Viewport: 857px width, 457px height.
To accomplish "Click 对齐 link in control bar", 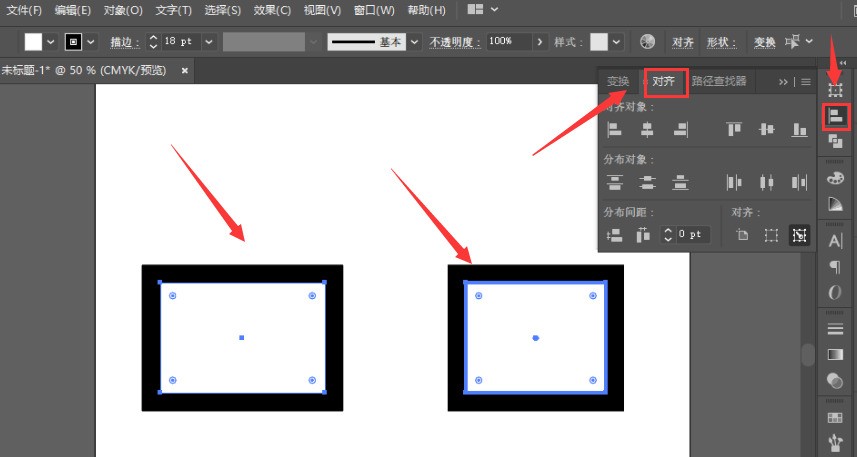I will pyautogui.click(x=683, y=43).
